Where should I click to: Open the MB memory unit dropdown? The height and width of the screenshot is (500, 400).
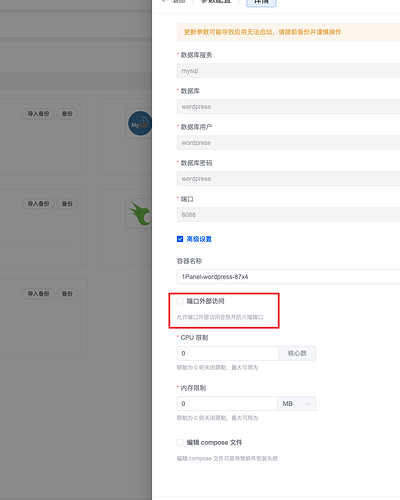click(x=296, y=404)
